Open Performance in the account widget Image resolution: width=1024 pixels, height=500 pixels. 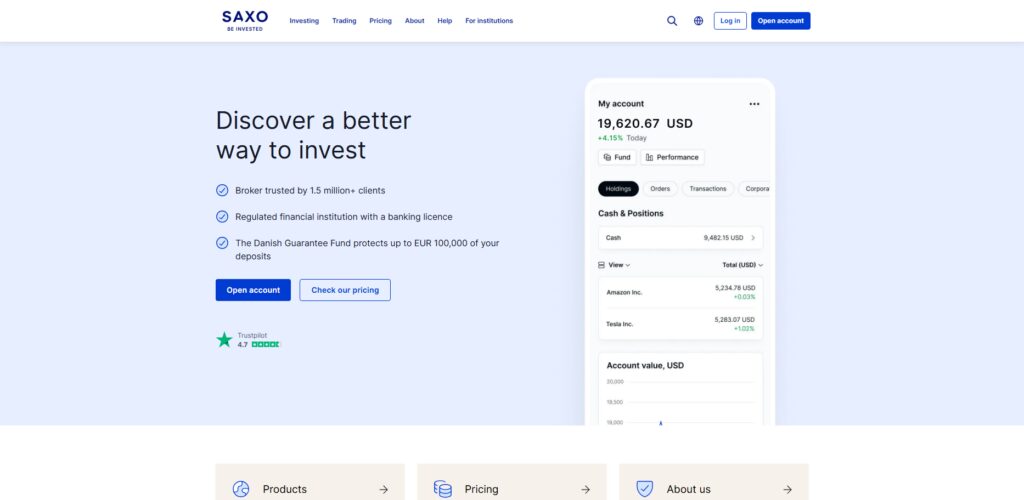point(673,157)
